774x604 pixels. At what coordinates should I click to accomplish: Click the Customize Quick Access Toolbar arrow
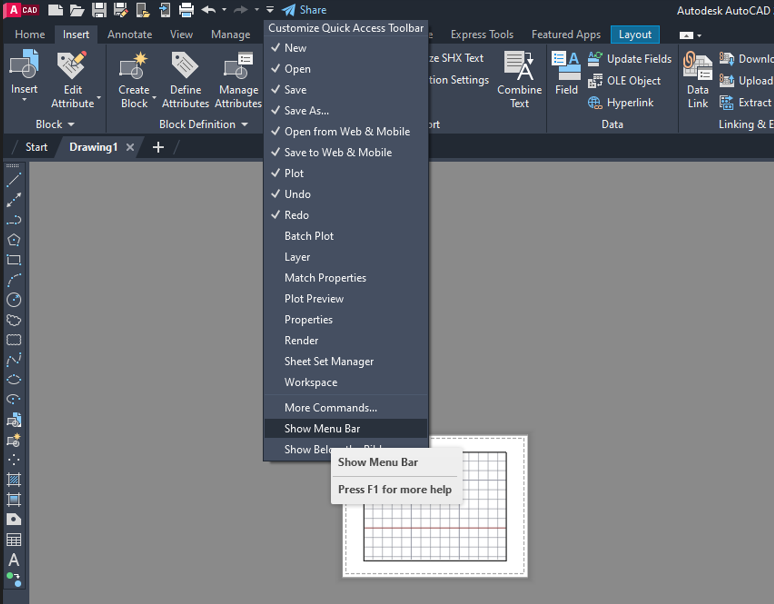(x=270, y=9)
